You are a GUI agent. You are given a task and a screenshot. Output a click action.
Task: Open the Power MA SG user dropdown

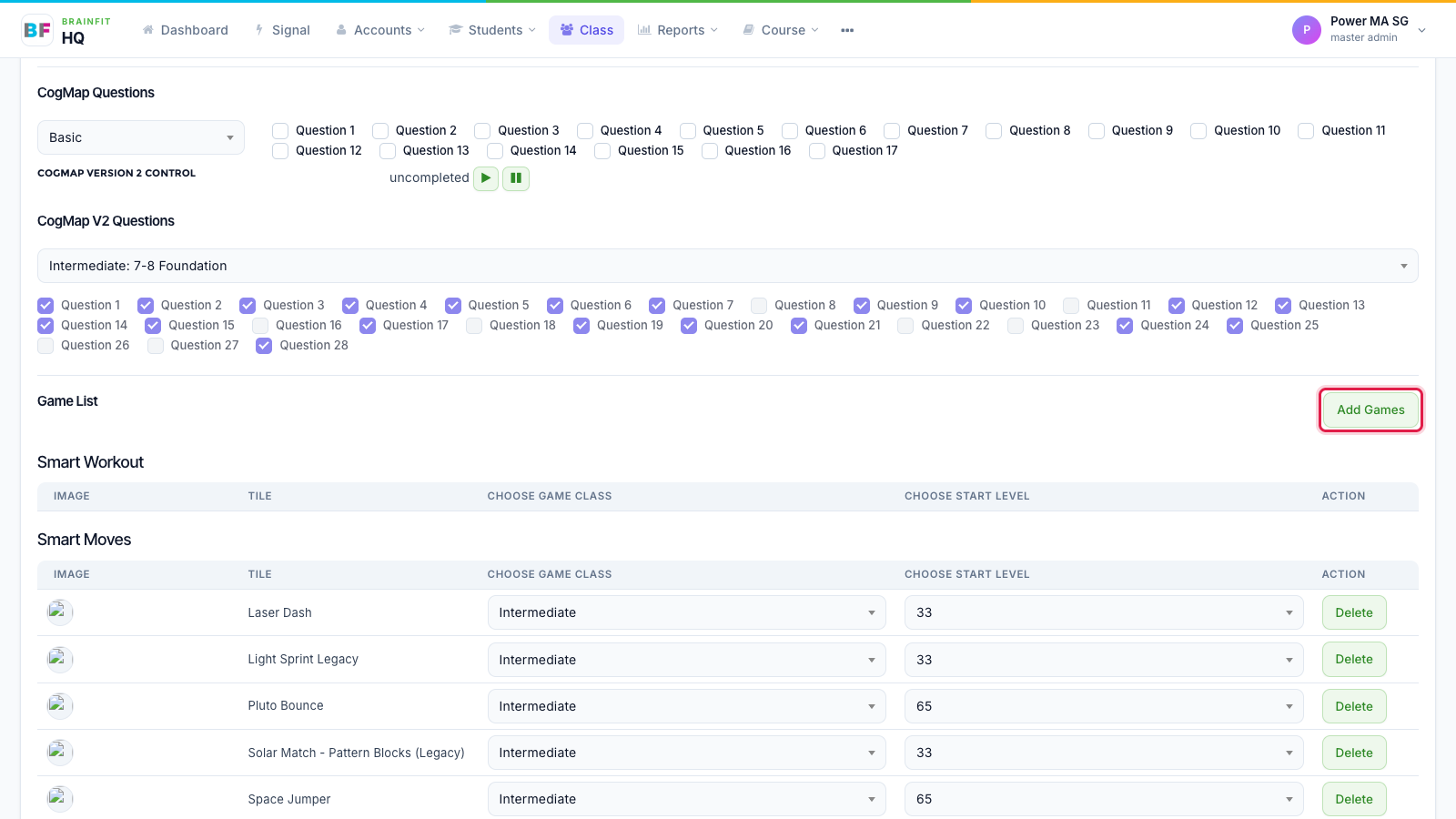click(1360, 30)
